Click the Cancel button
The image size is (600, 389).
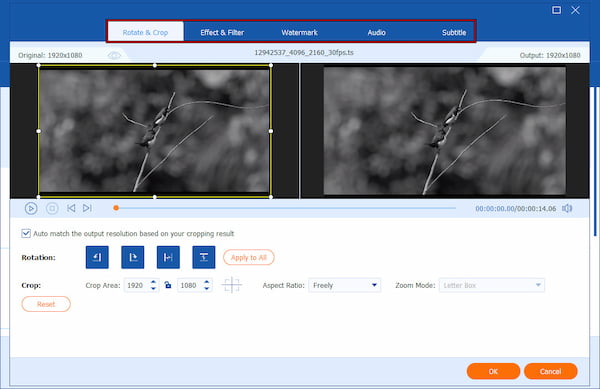tap(550, 371)
